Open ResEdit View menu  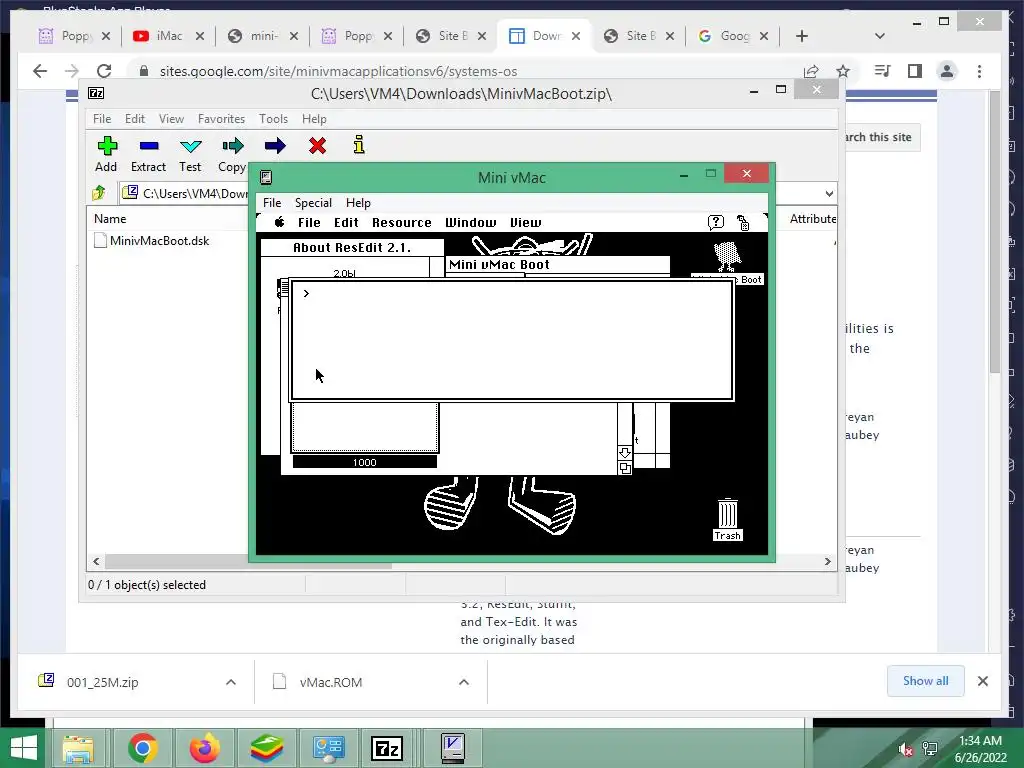point(526,223)
